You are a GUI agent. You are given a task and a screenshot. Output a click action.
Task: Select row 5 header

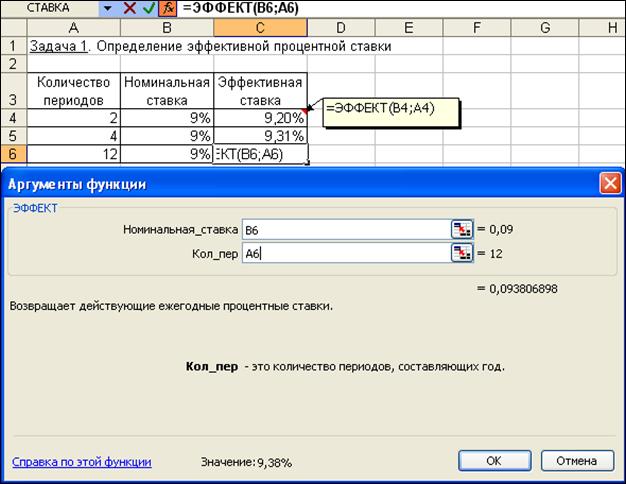(x=13, y=136)
